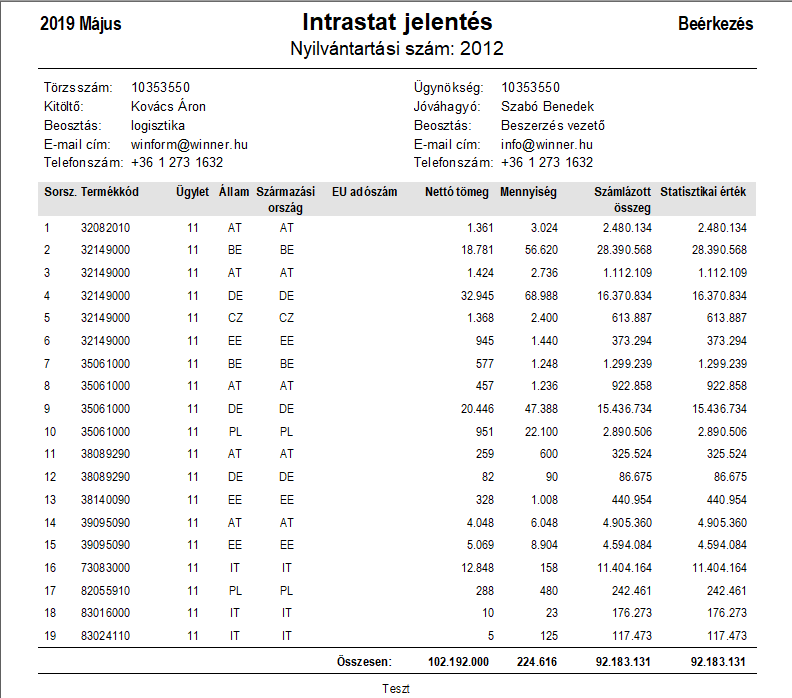This screenshot has width=792, height=698.
Task: Click the winform@winner.hu email address
Action: tap(189, 144)
